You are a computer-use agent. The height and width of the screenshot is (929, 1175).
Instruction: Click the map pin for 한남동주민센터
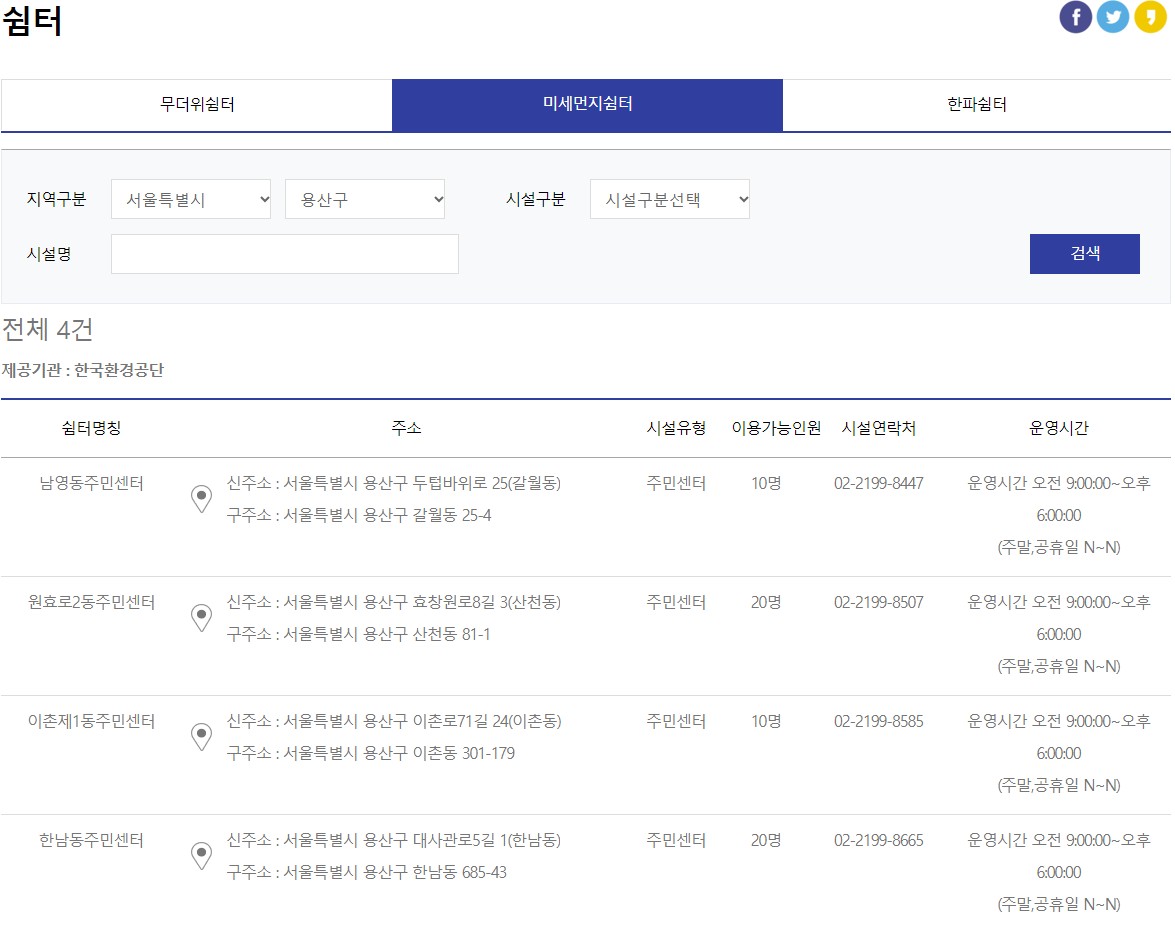(202, 855)
